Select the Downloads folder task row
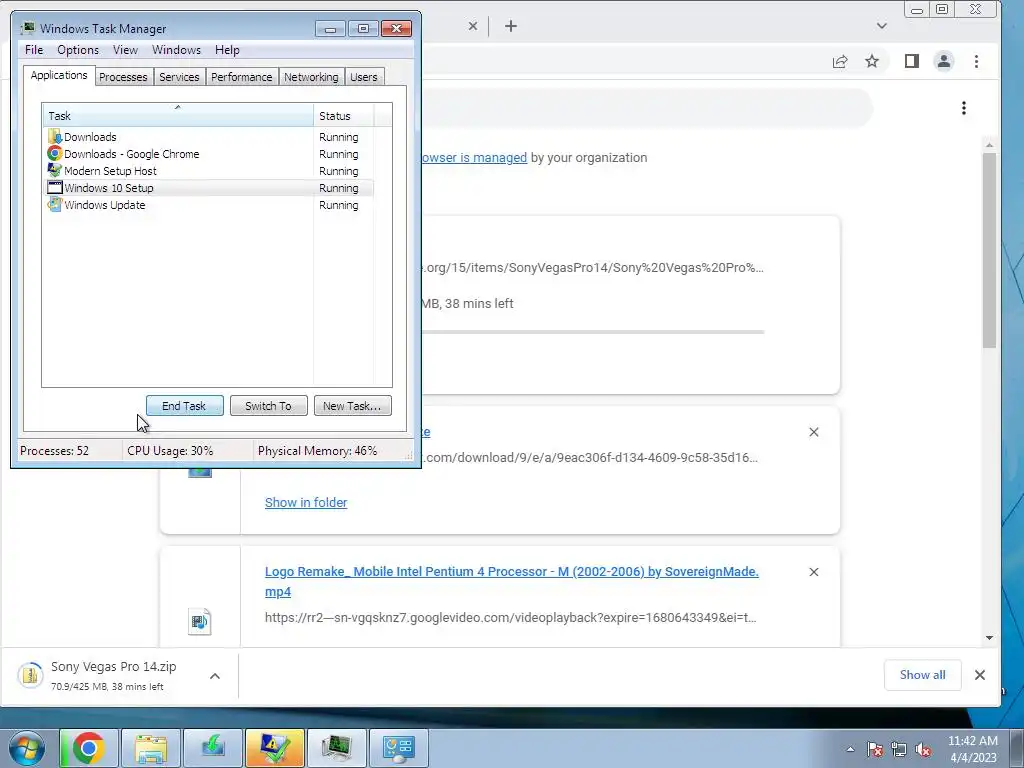 [209, 137]
